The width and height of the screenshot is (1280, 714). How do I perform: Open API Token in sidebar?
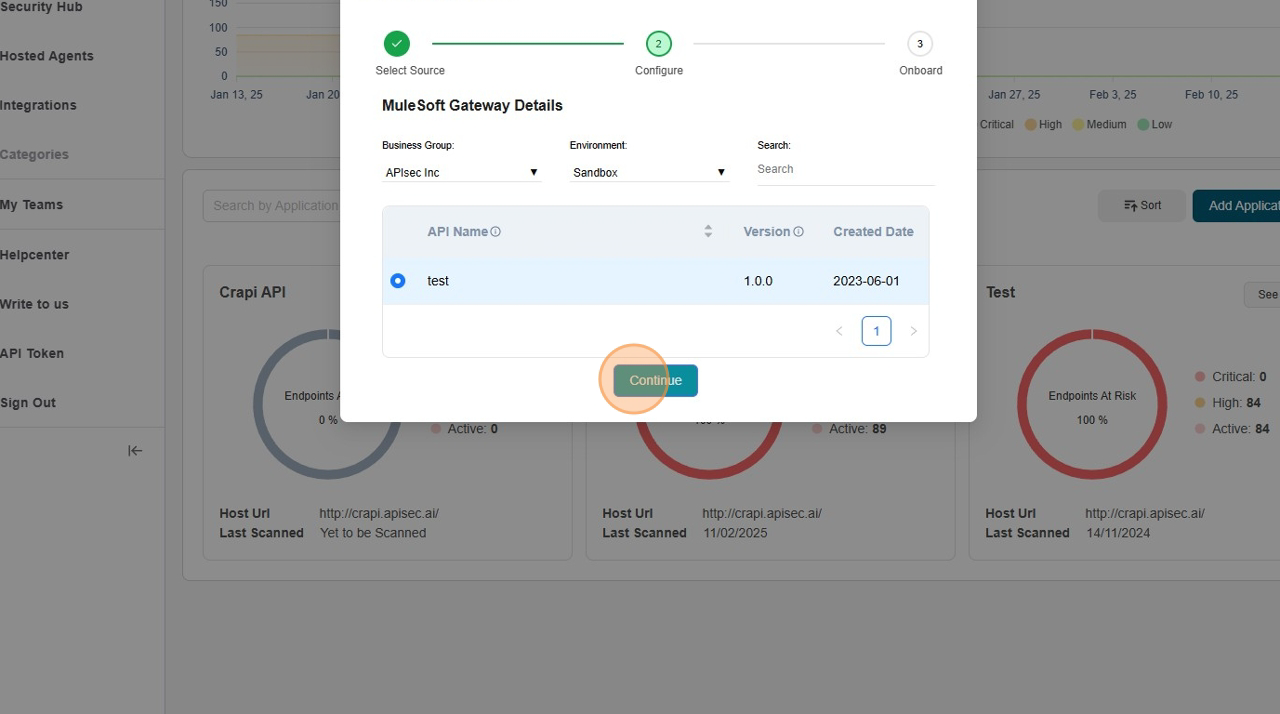point(32,353)
